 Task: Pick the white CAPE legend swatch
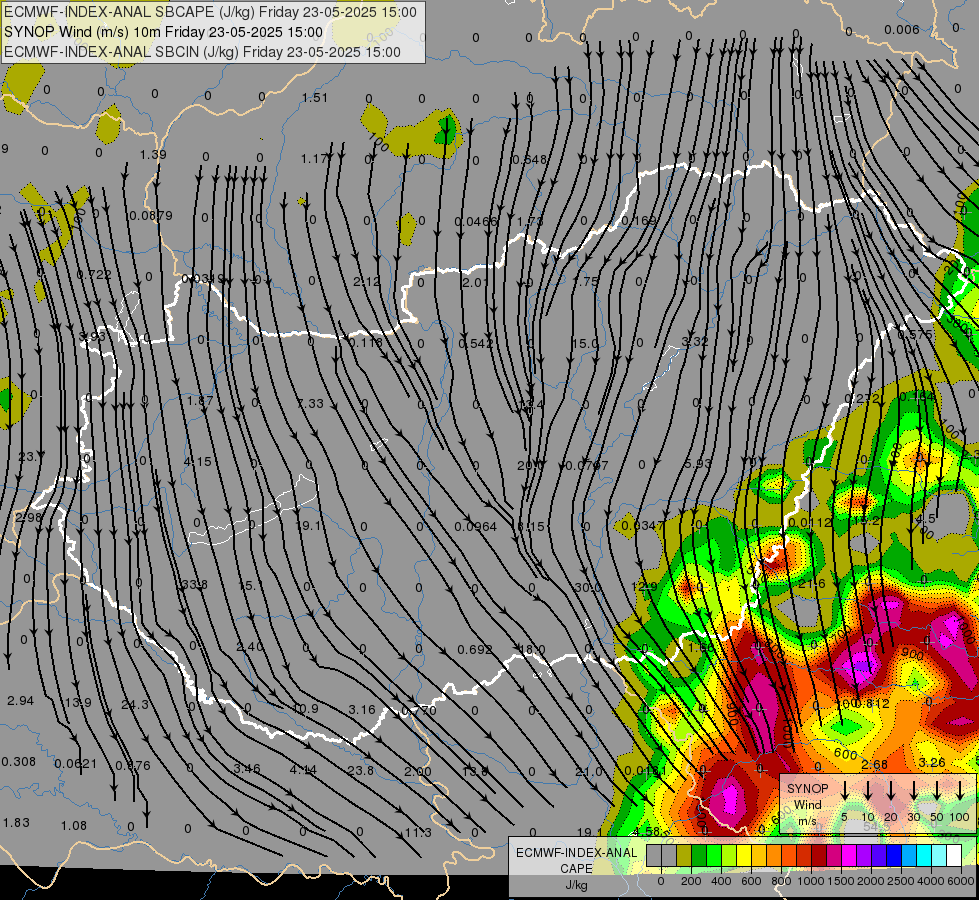pos(953,856)
